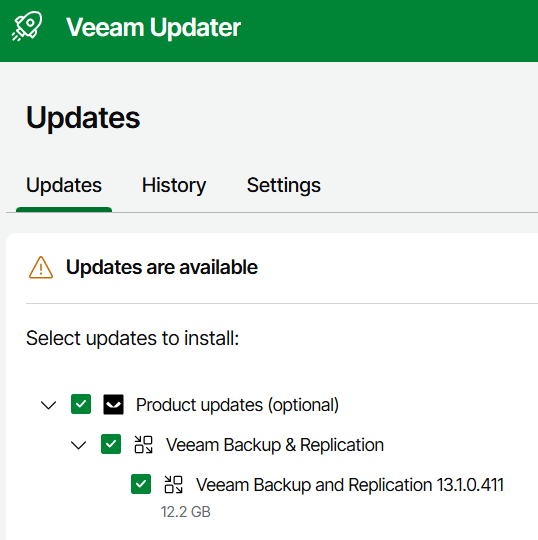
Task: Click the Updates page heading
Action: 83,118
